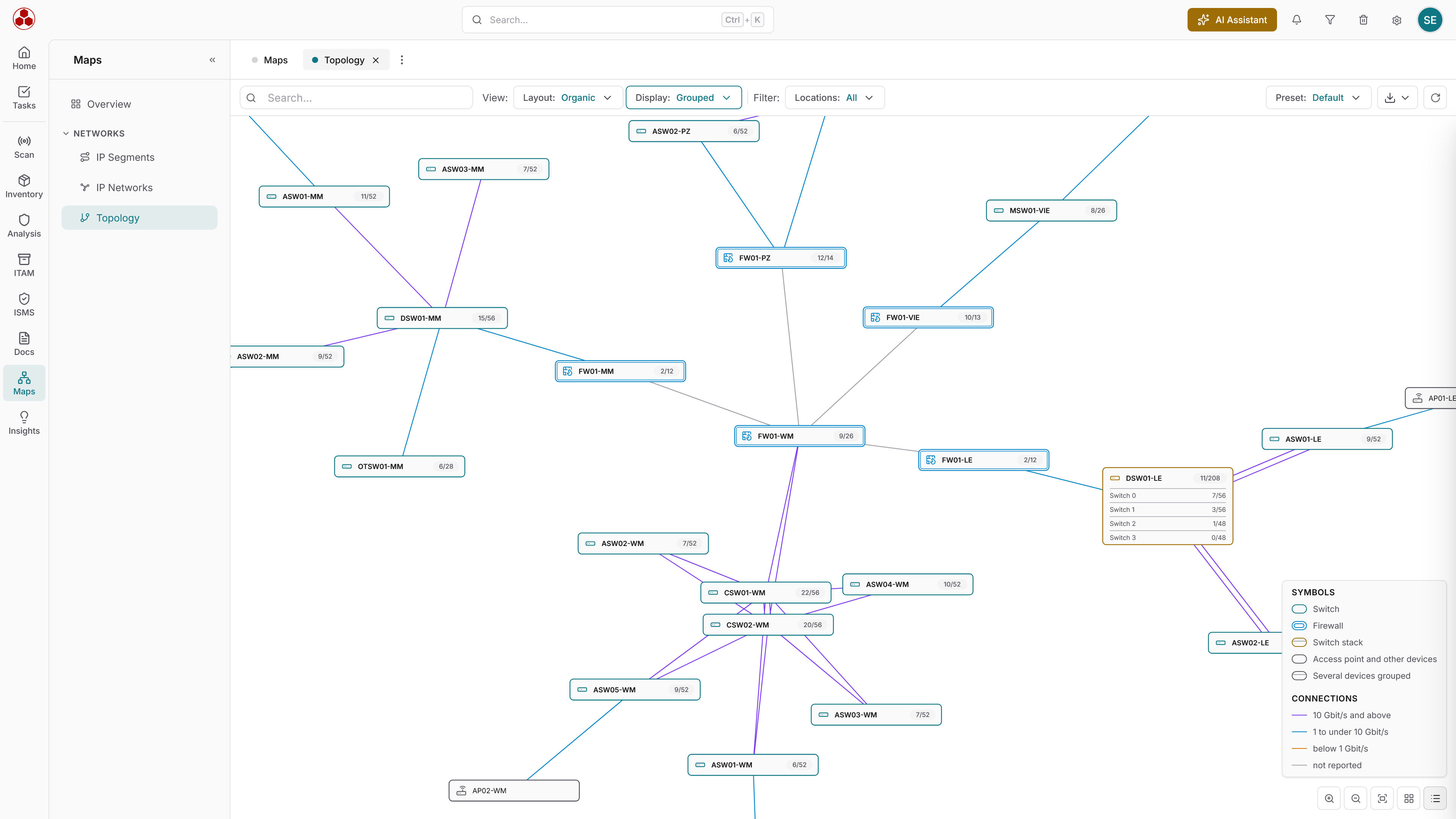Open the Locations All filter dropdown

tap(834, 98)
